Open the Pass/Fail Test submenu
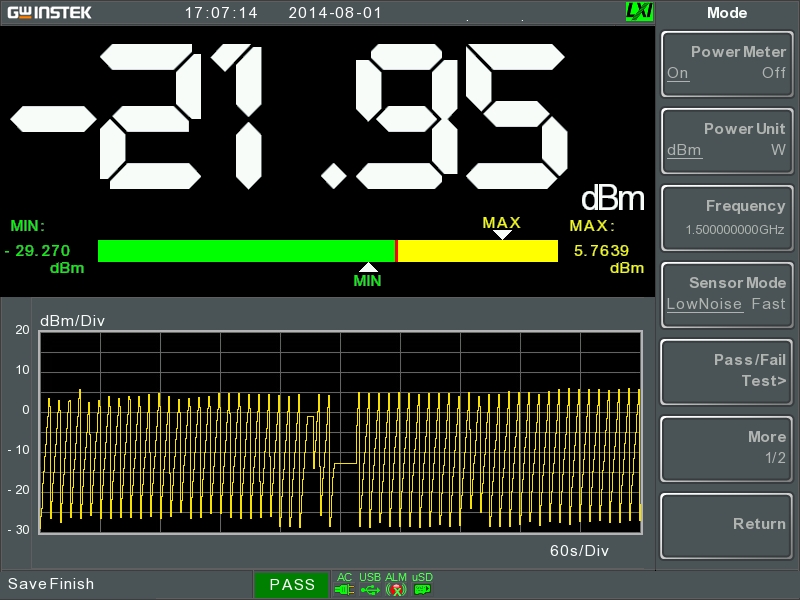This screenshot has height=600, width=800. [727, 371]
